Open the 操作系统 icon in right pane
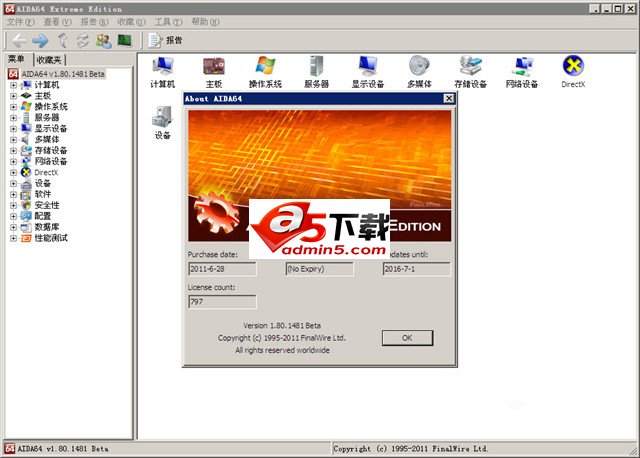The height and width of the screenshot is (458, 640). (x=265, y=72)
